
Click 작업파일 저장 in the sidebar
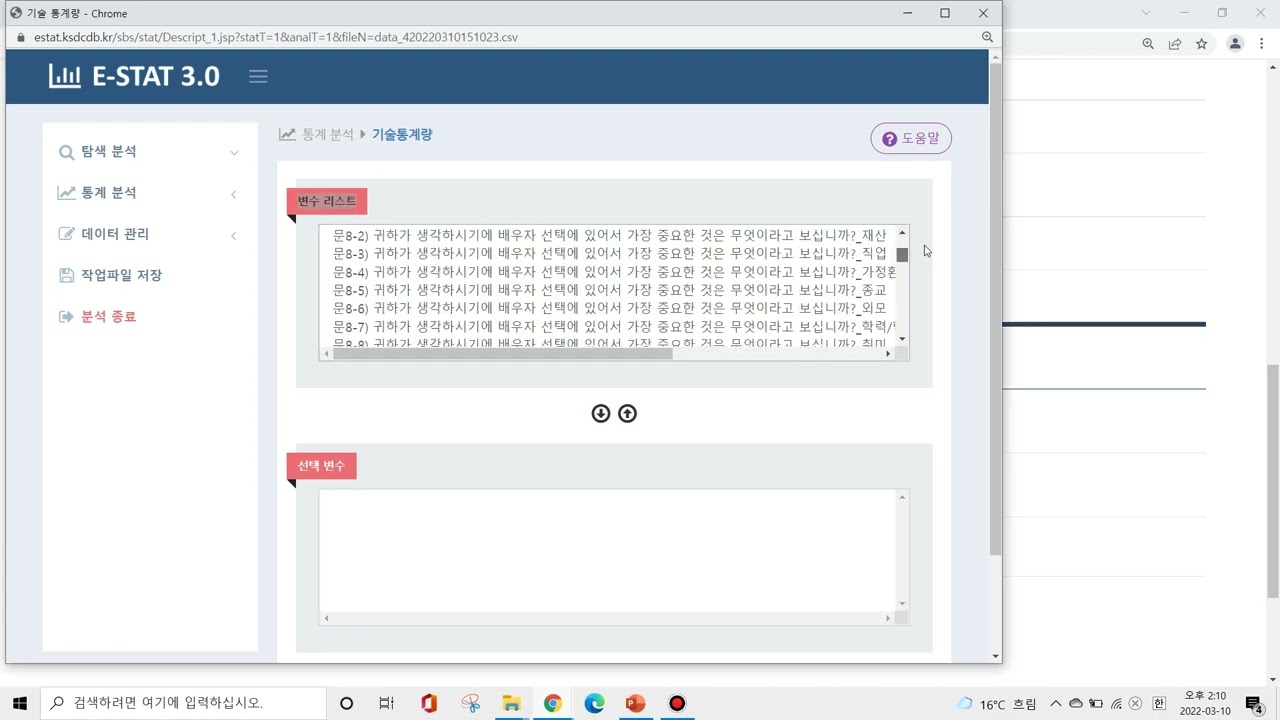(x=121, y=275)
